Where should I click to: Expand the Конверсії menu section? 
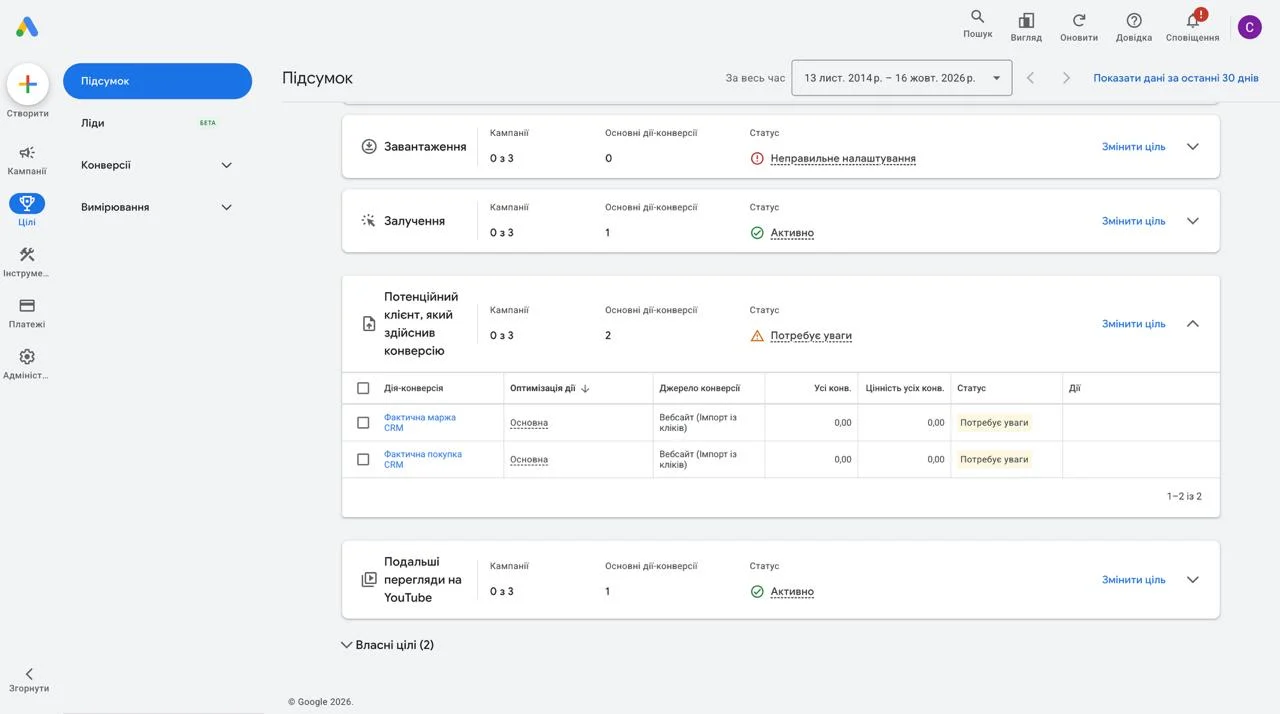(x=226, y=165)
